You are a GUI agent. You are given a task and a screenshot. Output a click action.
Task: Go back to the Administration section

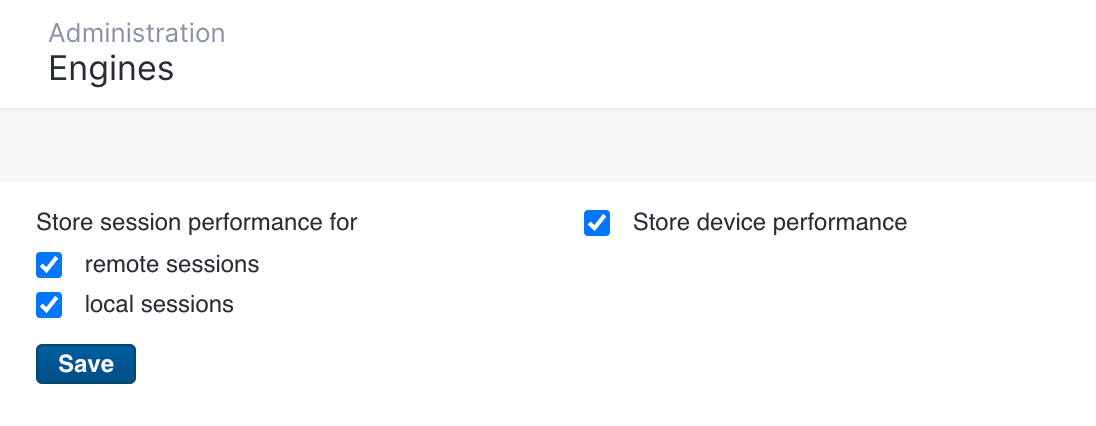click(x=137, y=33)
